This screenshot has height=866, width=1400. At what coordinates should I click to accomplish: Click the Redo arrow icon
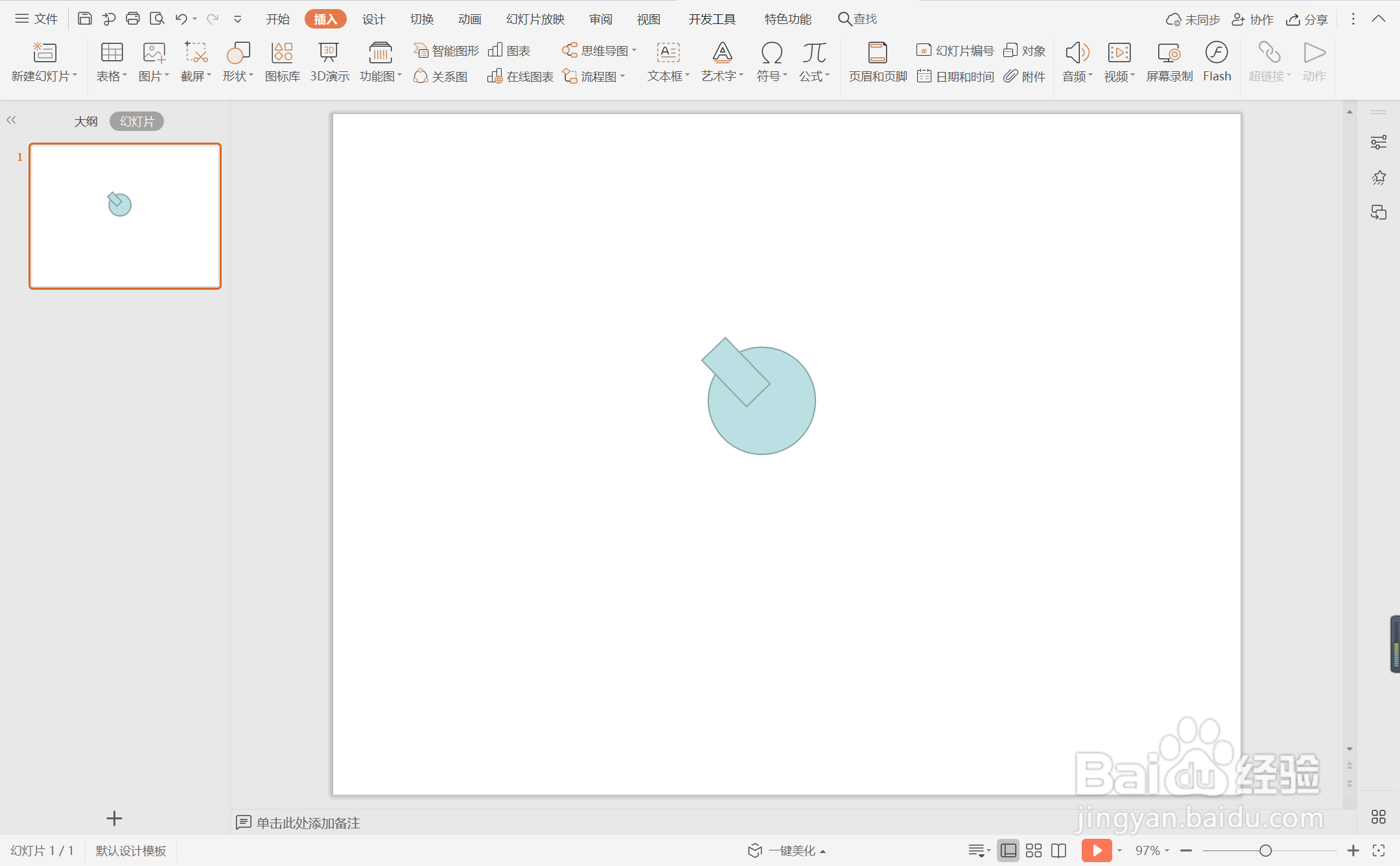pos(213,19)
